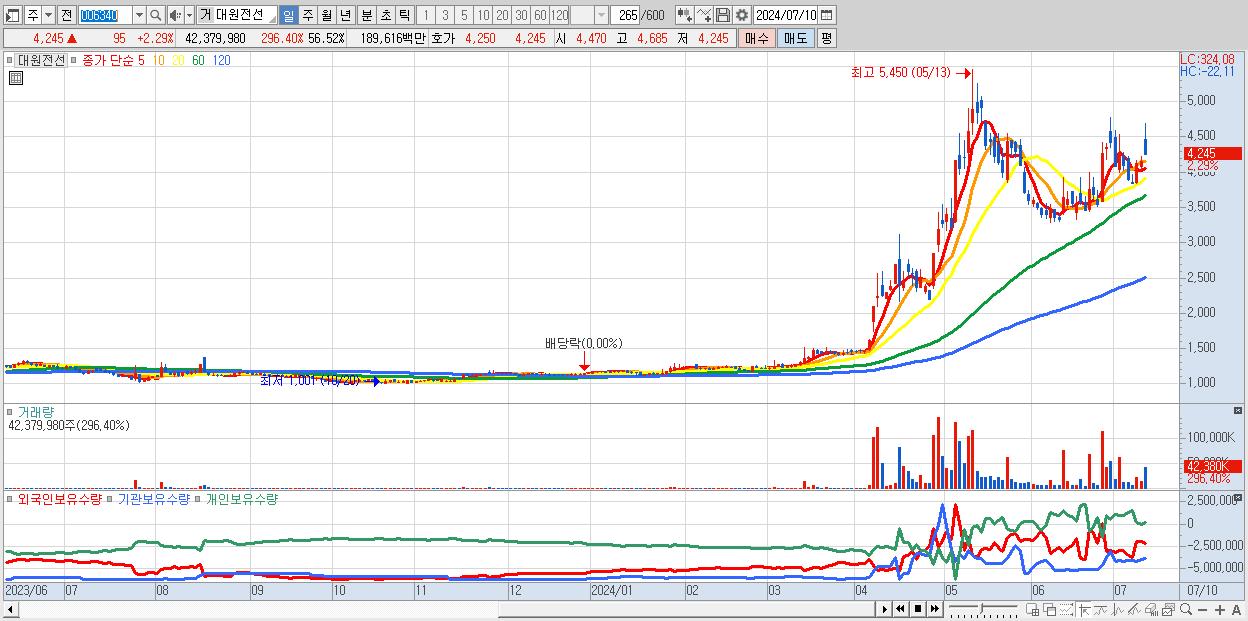The height and width of the screenshot is (621, 1248).
Task: Choose the 5 interval button
Action: (463, 15)
